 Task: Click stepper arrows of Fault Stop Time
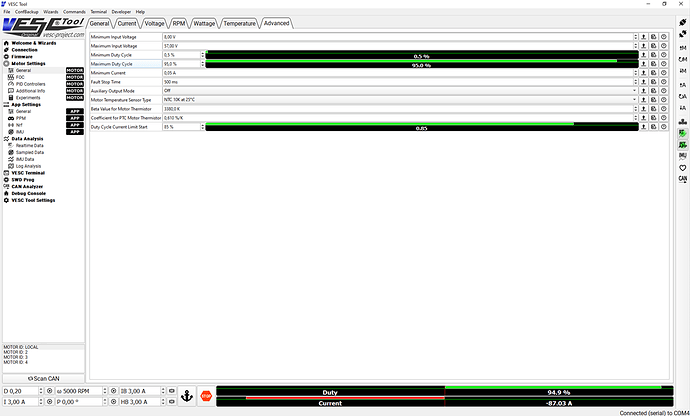point(635,82)
